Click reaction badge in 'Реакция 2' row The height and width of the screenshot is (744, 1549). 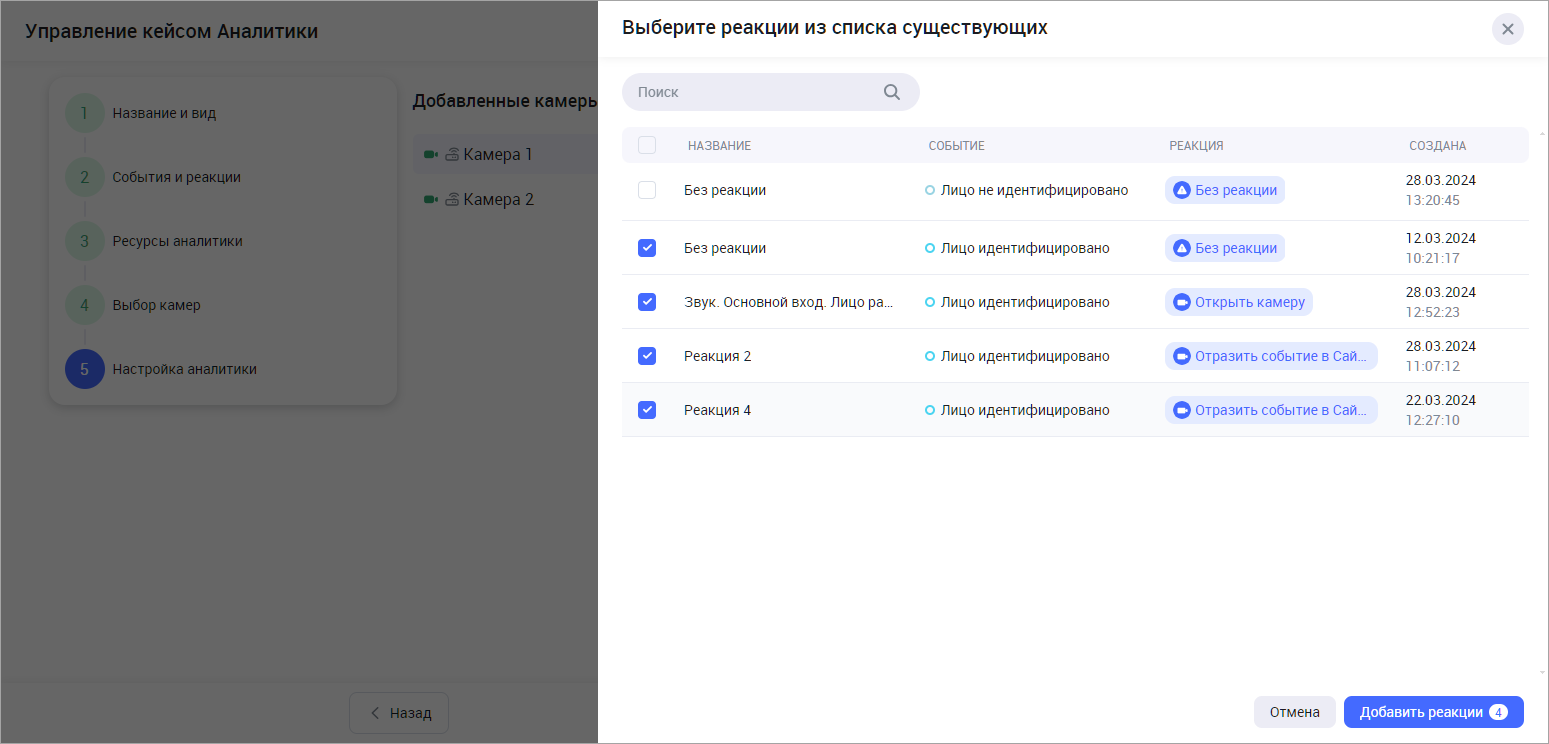1270,356
